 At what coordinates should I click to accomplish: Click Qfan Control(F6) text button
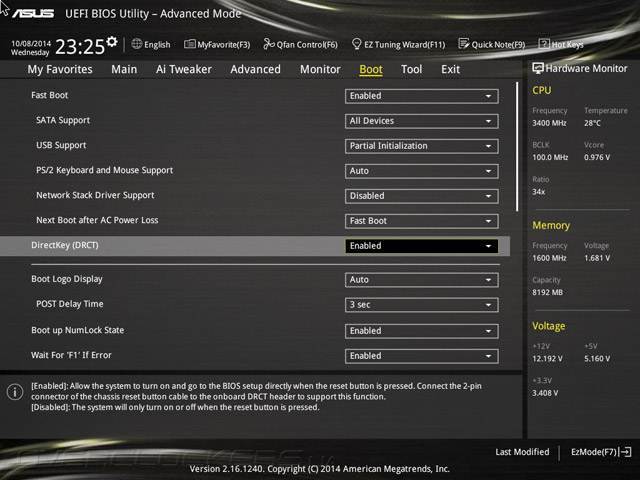[307, 44]
